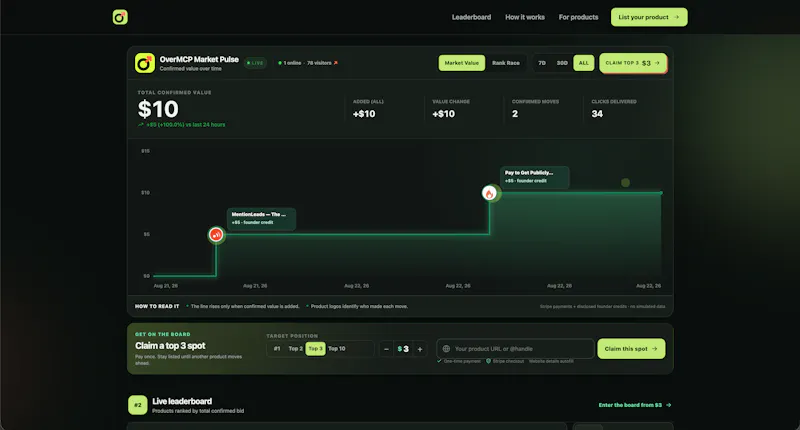This screenshot has width=800, height=430.
Task: Select the MentionLeads chart tooltip
Action: pyautogui.click(x=261, y=218)
